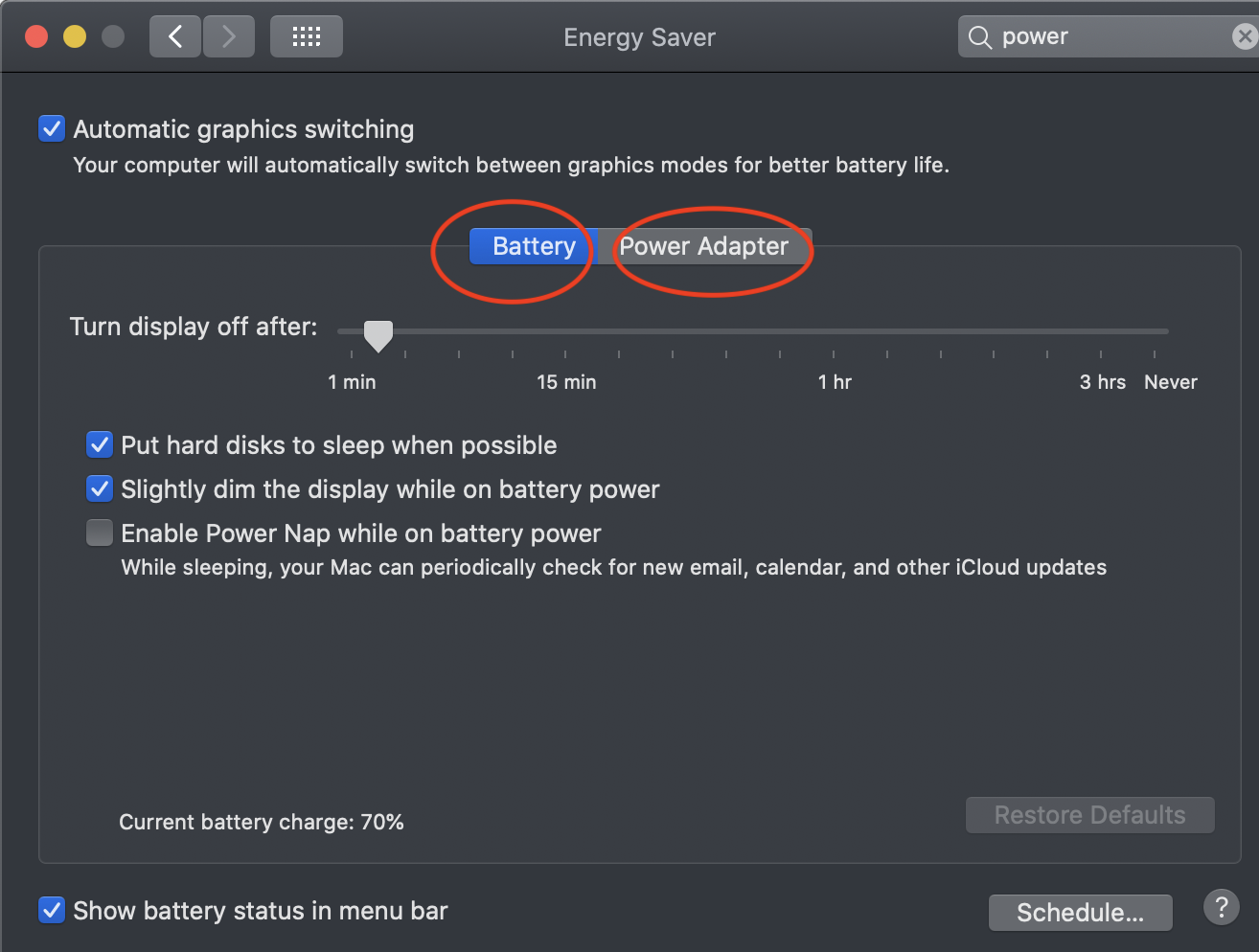
Task: Click the search magnifying glass icon
Action: (x=979, y=37)
